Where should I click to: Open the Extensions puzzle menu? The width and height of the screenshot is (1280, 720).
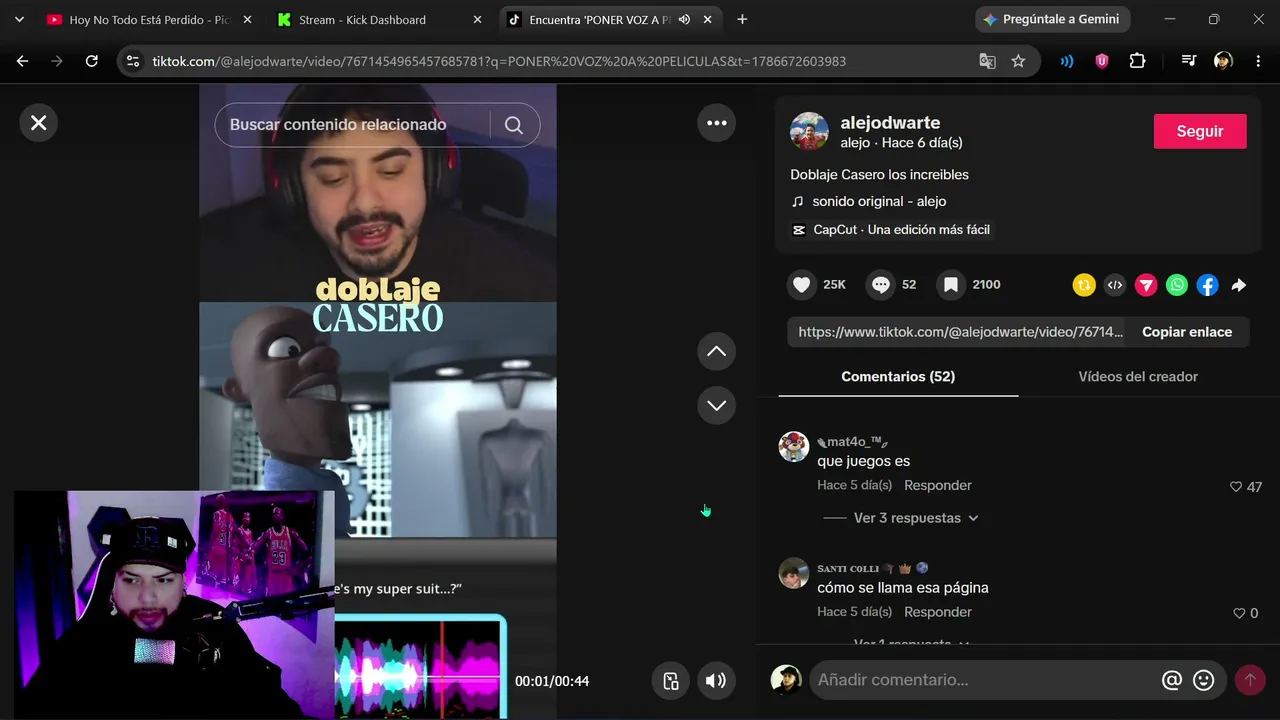pos(1137,61)
